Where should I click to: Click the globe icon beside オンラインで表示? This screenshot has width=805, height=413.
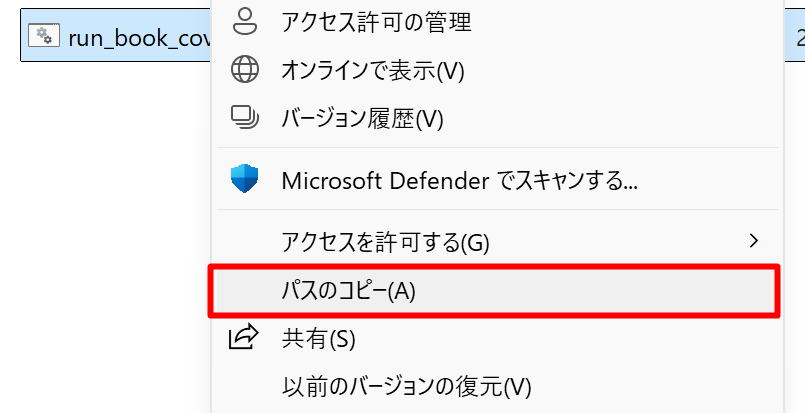[244, 71]
